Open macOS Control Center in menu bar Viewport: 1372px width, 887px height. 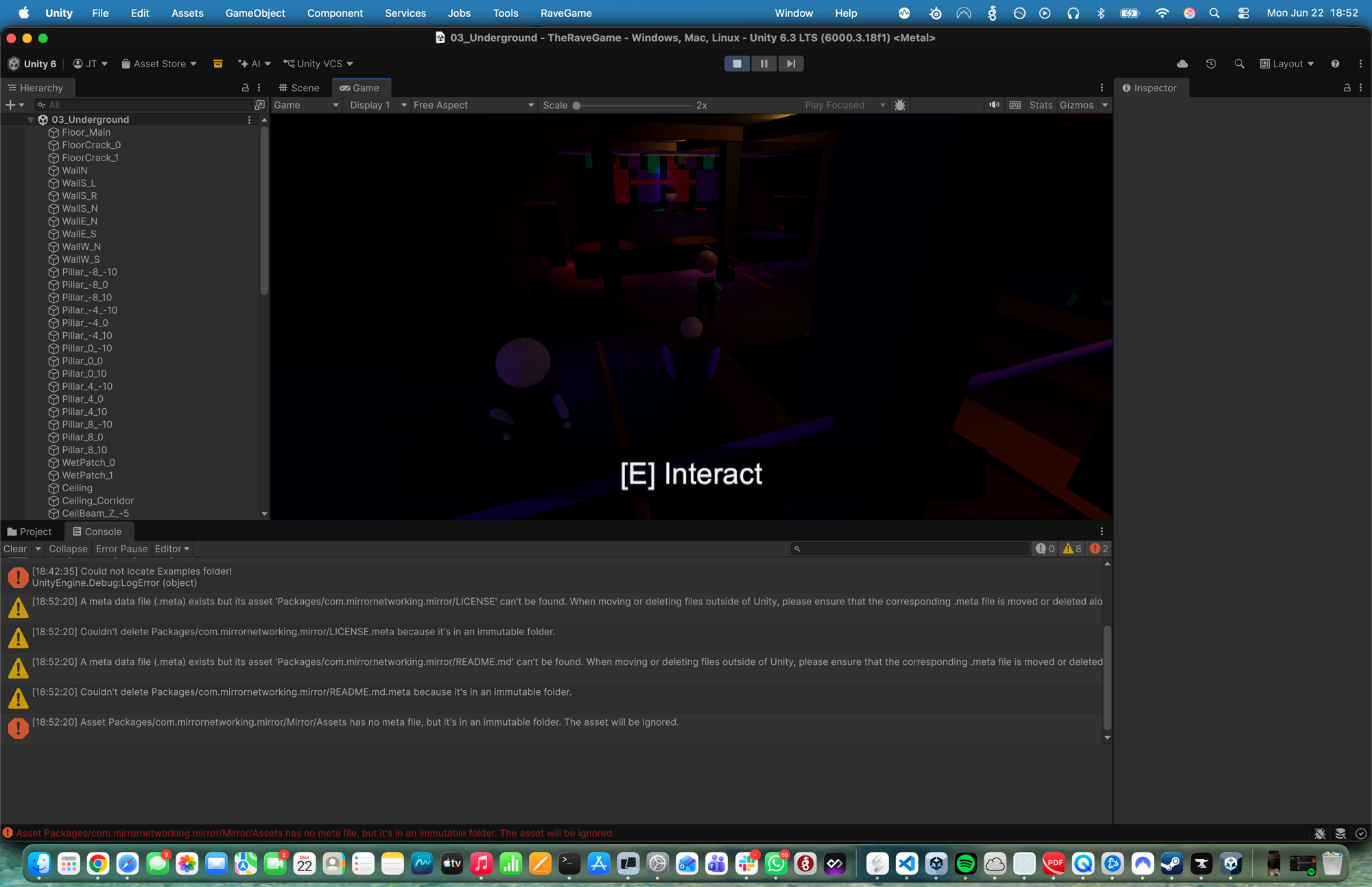coord(1243,13)
